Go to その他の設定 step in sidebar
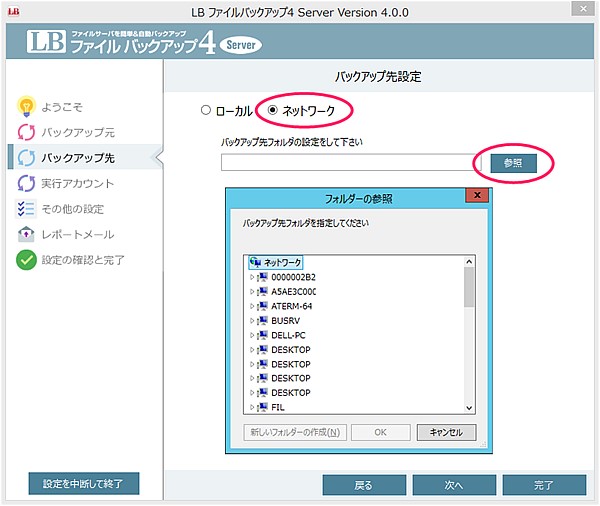 [x=73, y=209]
